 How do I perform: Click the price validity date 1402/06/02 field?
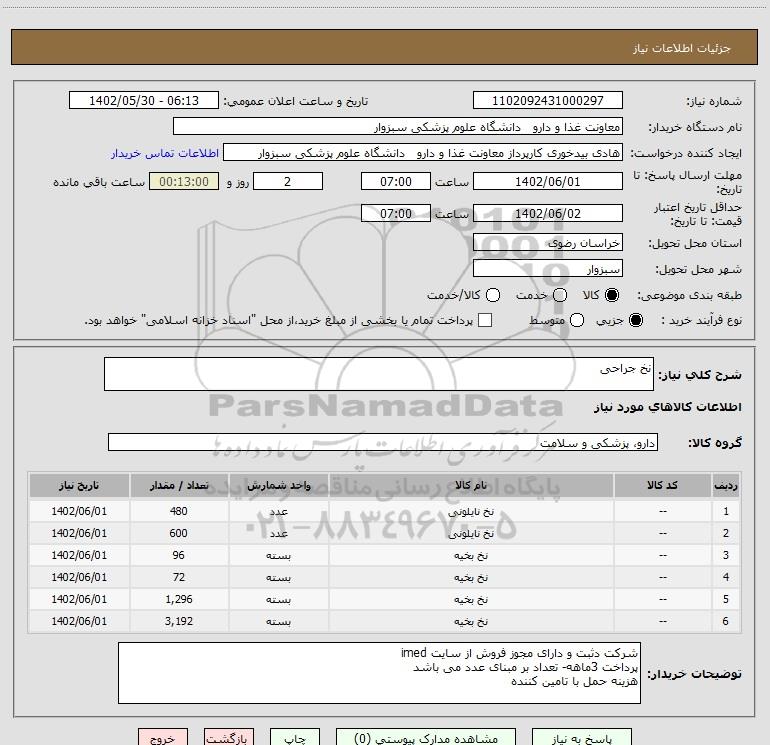click(548, 213)
